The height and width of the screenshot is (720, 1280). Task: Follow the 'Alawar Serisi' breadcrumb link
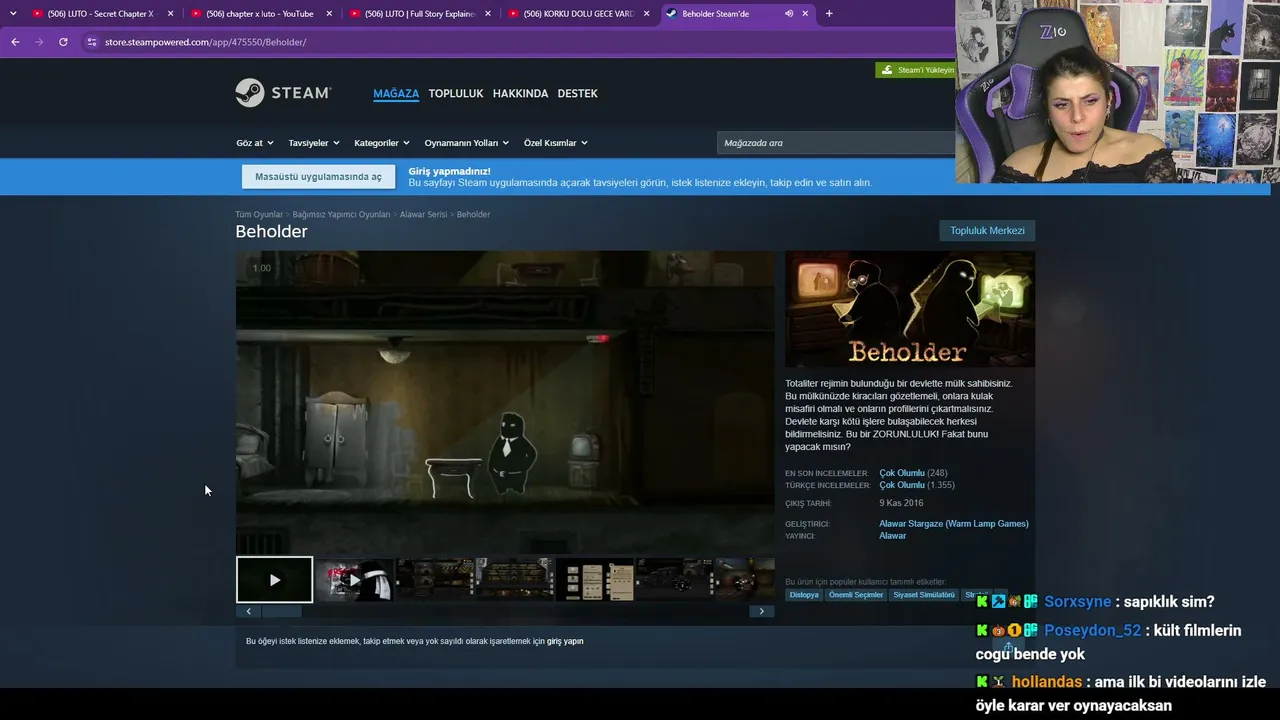pos(423,215)
